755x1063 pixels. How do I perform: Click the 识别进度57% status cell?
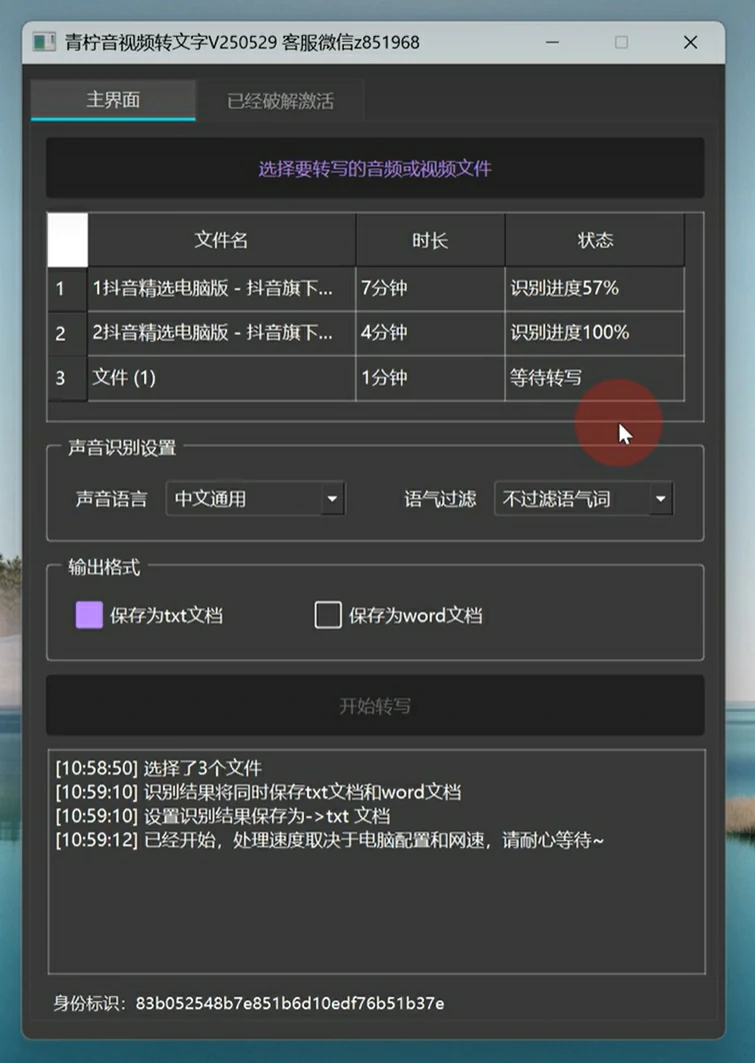[594, 289]
